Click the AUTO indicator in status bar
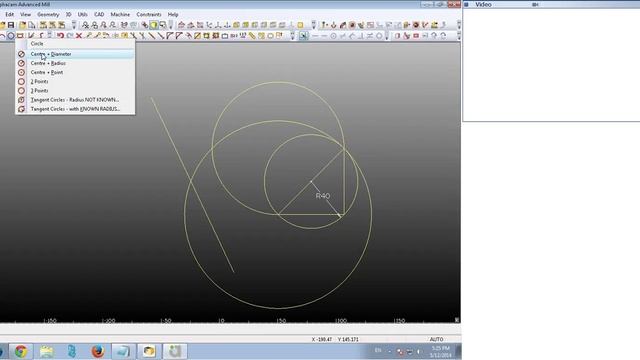640x360 pixels. point(436,339)
